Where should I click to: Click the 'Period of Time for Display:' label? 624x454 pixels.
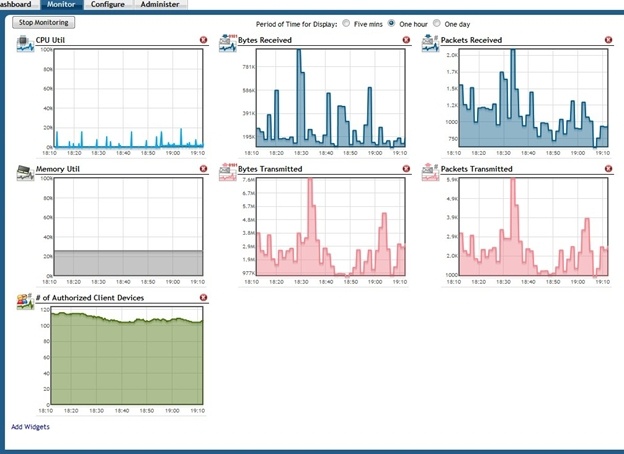[296, 24]
